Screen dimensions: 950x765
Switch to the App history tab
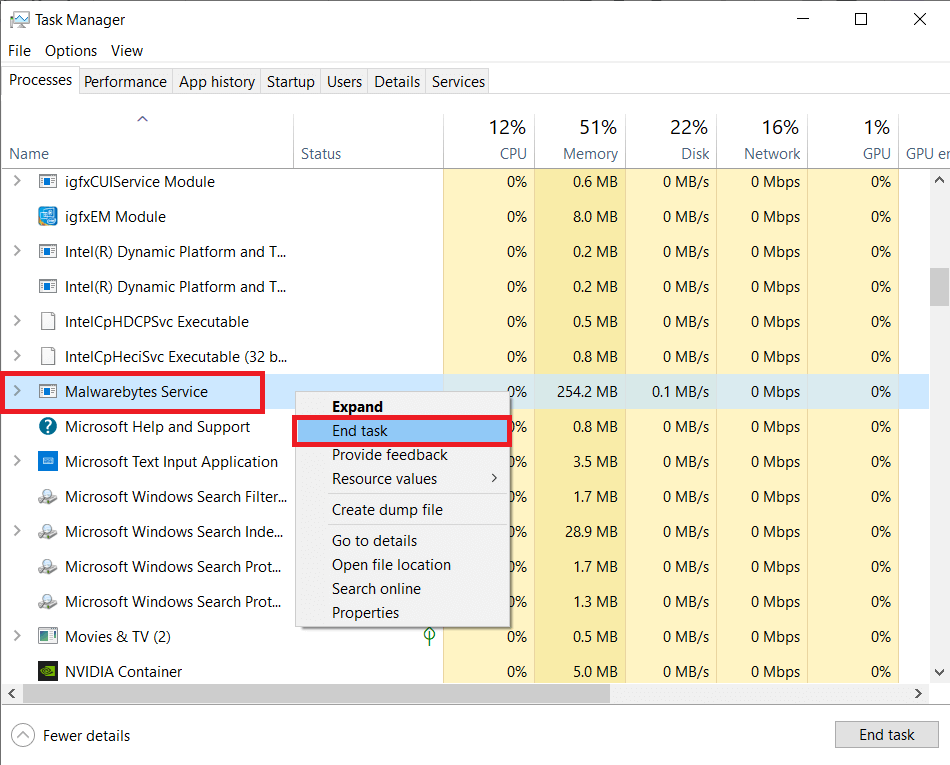click(x=217, y=82)
